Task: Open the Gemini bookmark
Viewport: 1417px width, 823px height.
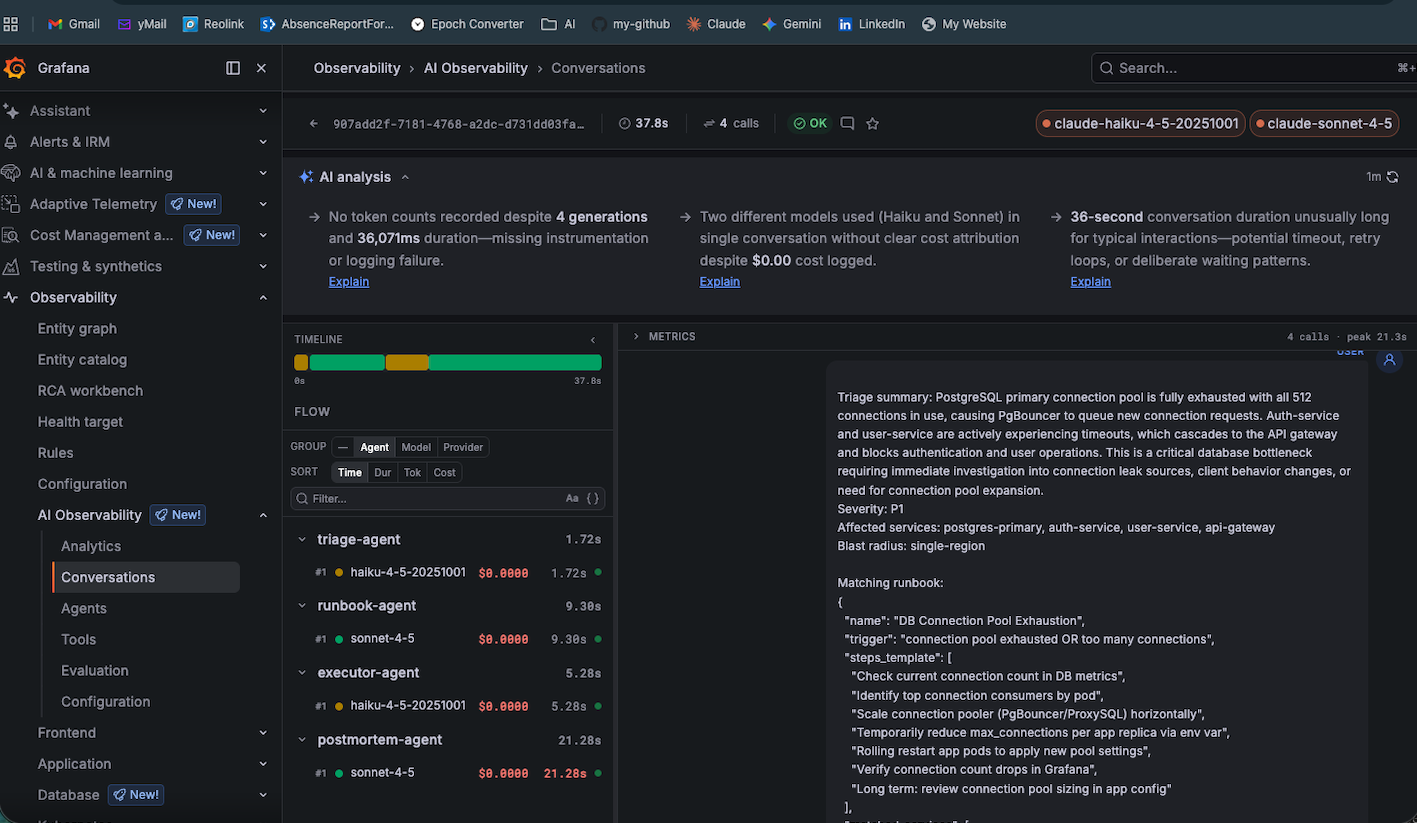Action: tap(792, 24)
